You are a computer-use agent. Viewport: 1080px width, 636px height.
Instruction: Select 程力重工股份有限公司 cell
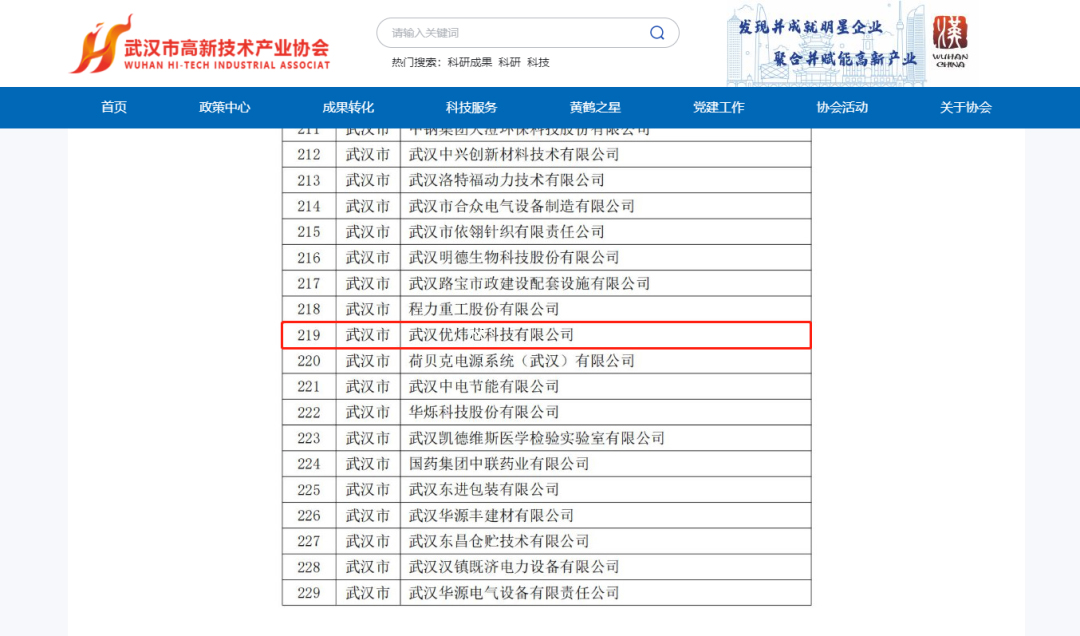point(605,309)
